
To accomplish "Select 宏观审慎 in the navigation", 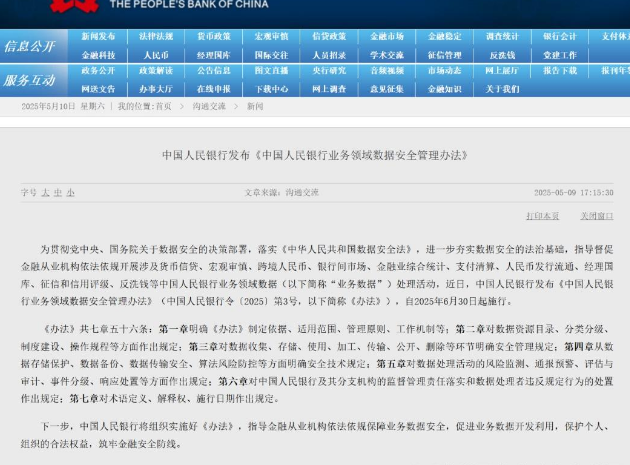I will (272, 37).
